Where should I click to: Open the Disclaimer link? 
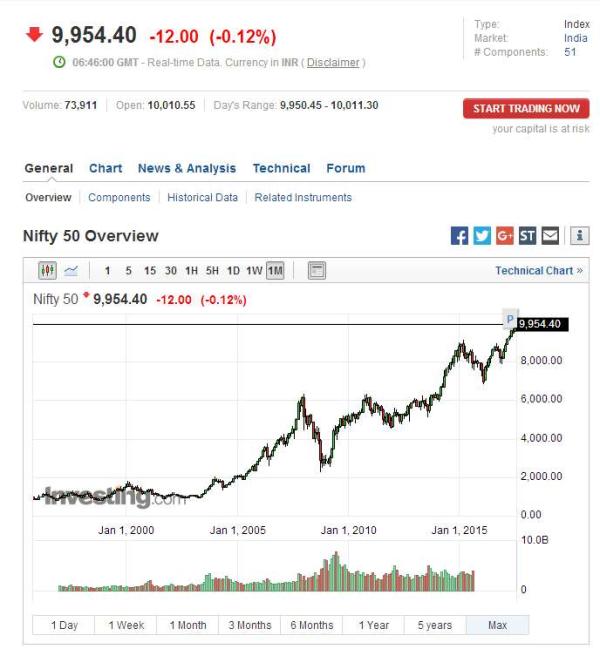pyautogui.click(x=334, y=63)
